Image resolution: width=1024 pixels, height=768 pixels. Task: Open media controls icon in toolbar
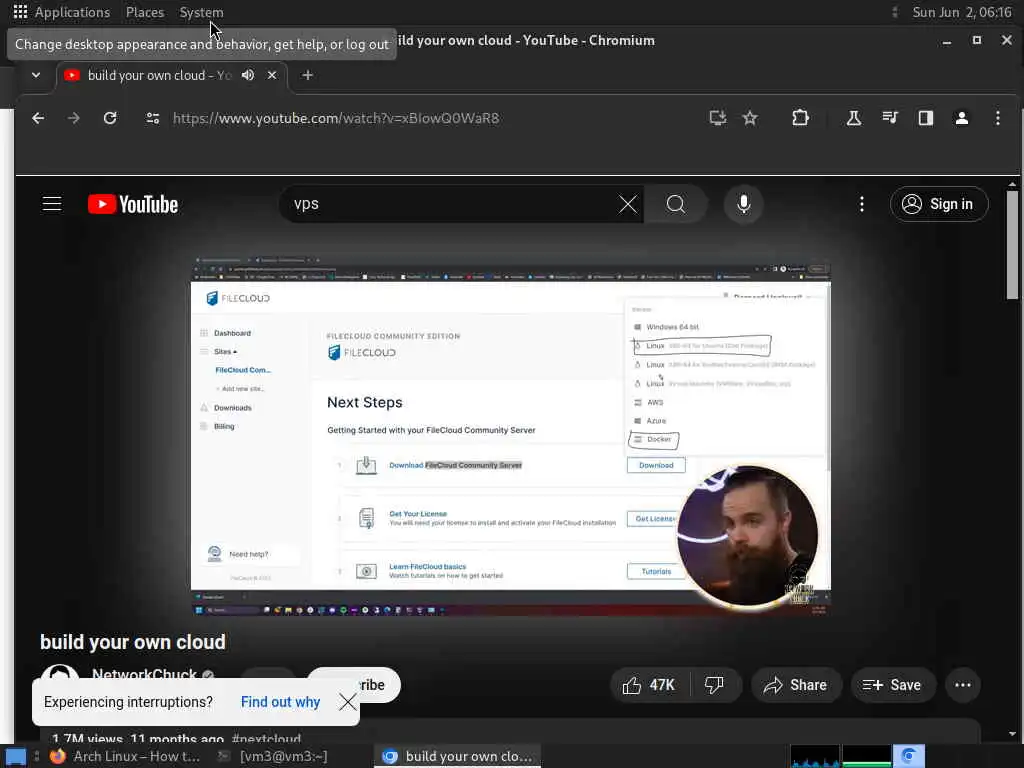point(889,118)
